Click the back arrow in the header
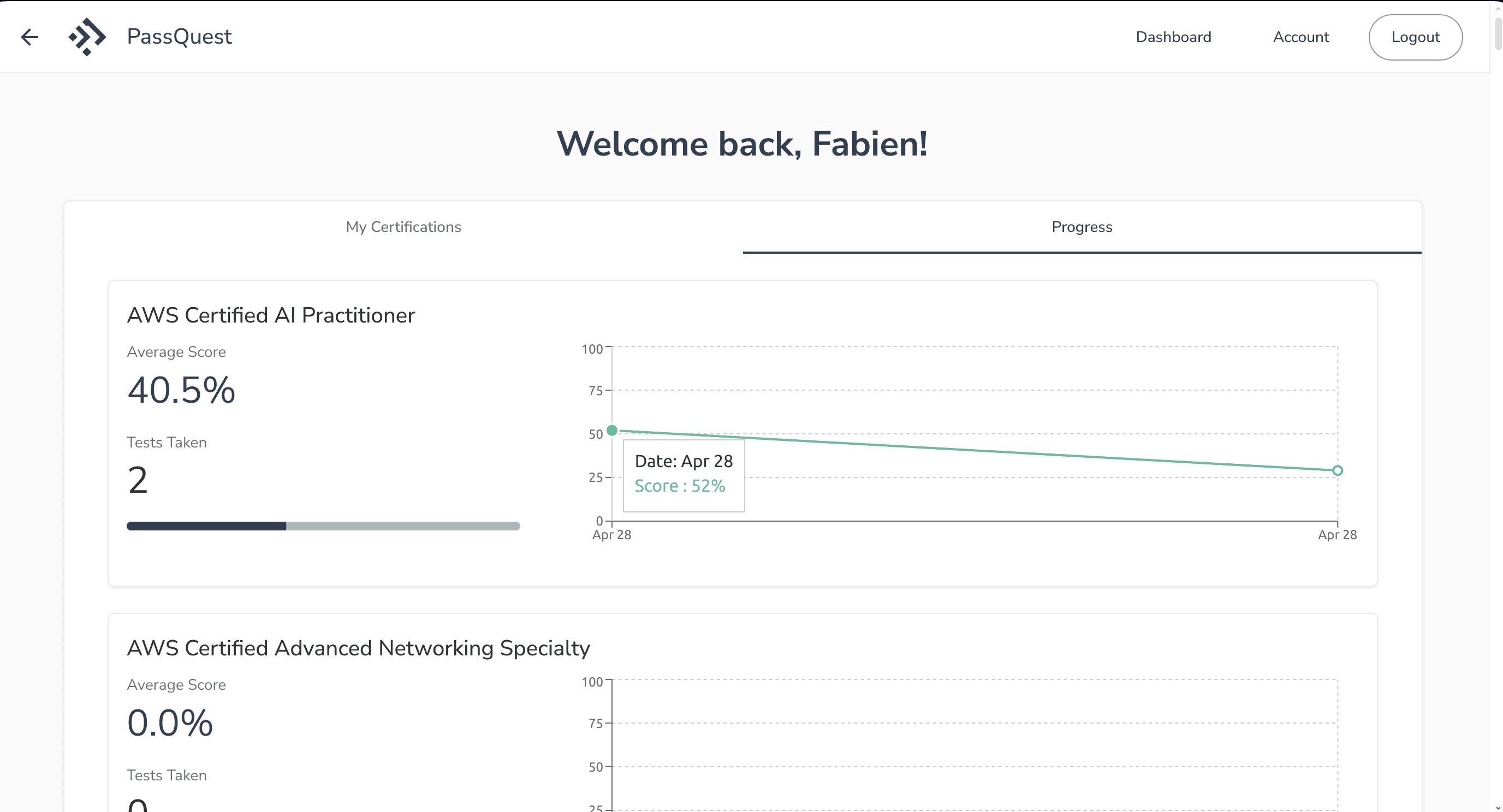1503x812 pixels. [x=29, y=37]
